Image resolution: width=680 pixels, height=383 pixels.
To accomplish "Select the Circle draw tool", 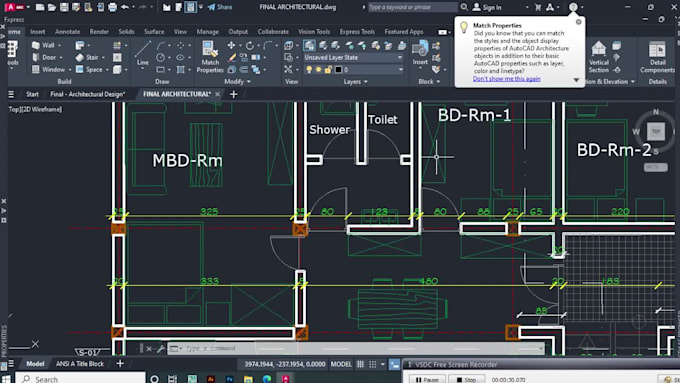I will click(x=160, y=57).
